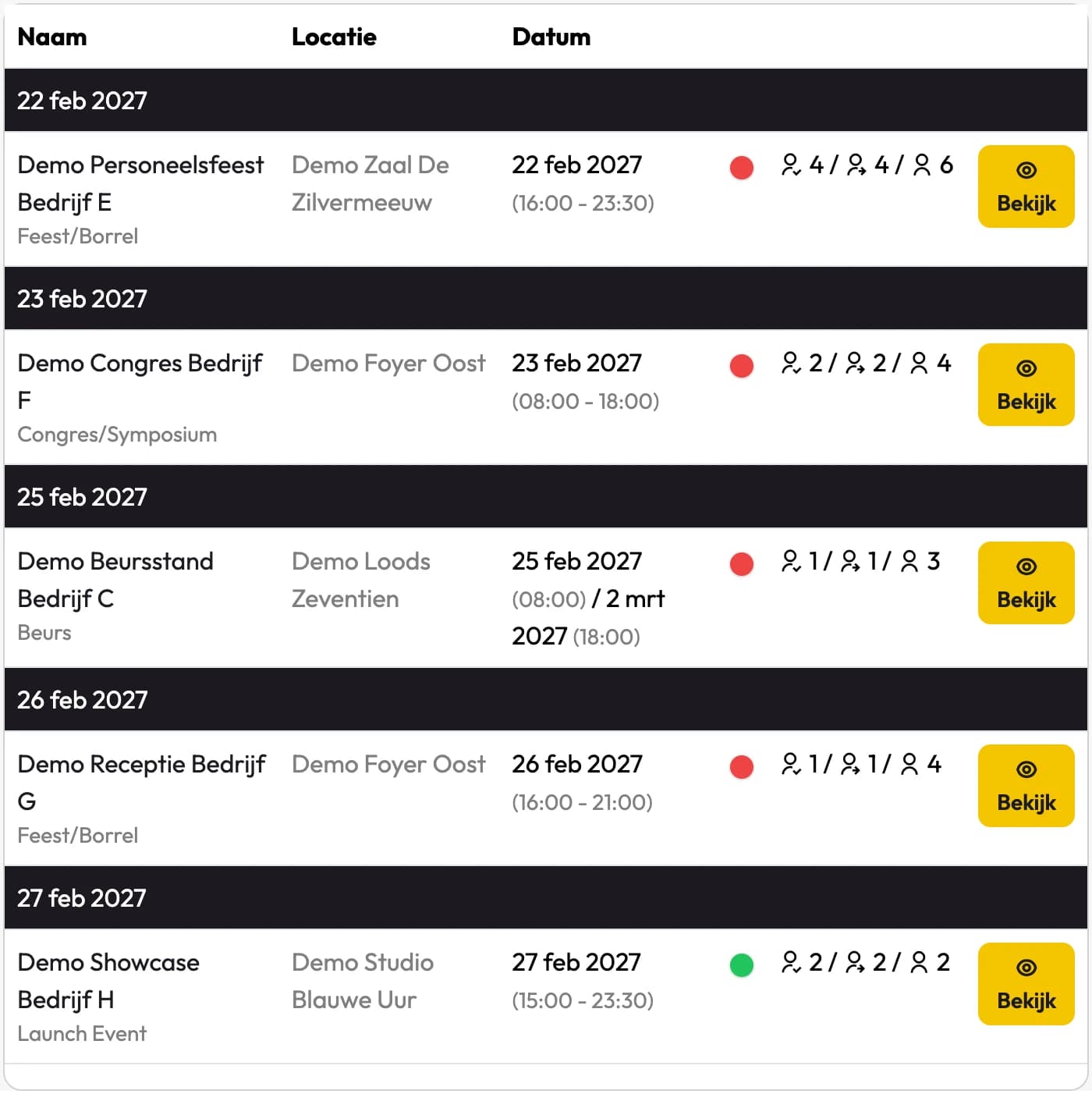
Task: Click green status dot of Showcase event
Action: [x=742, y=965]
